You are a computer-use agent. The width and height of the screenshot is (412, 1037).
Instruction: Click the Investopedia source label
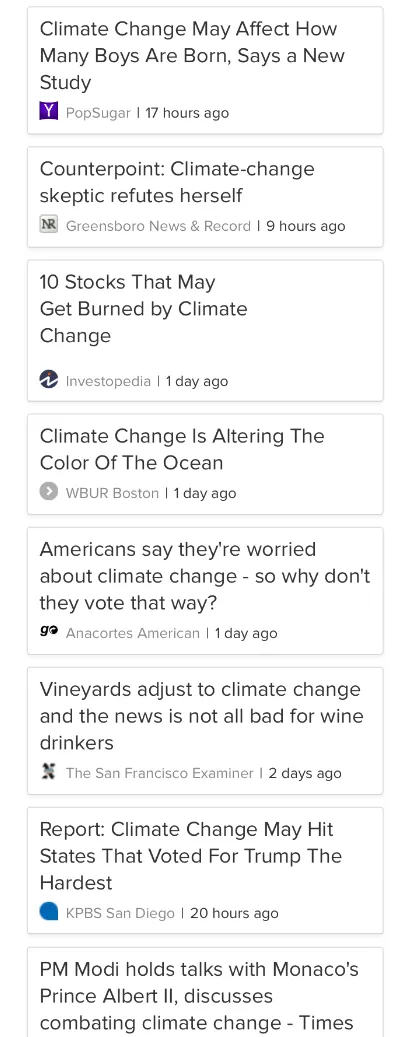(108, 381)
